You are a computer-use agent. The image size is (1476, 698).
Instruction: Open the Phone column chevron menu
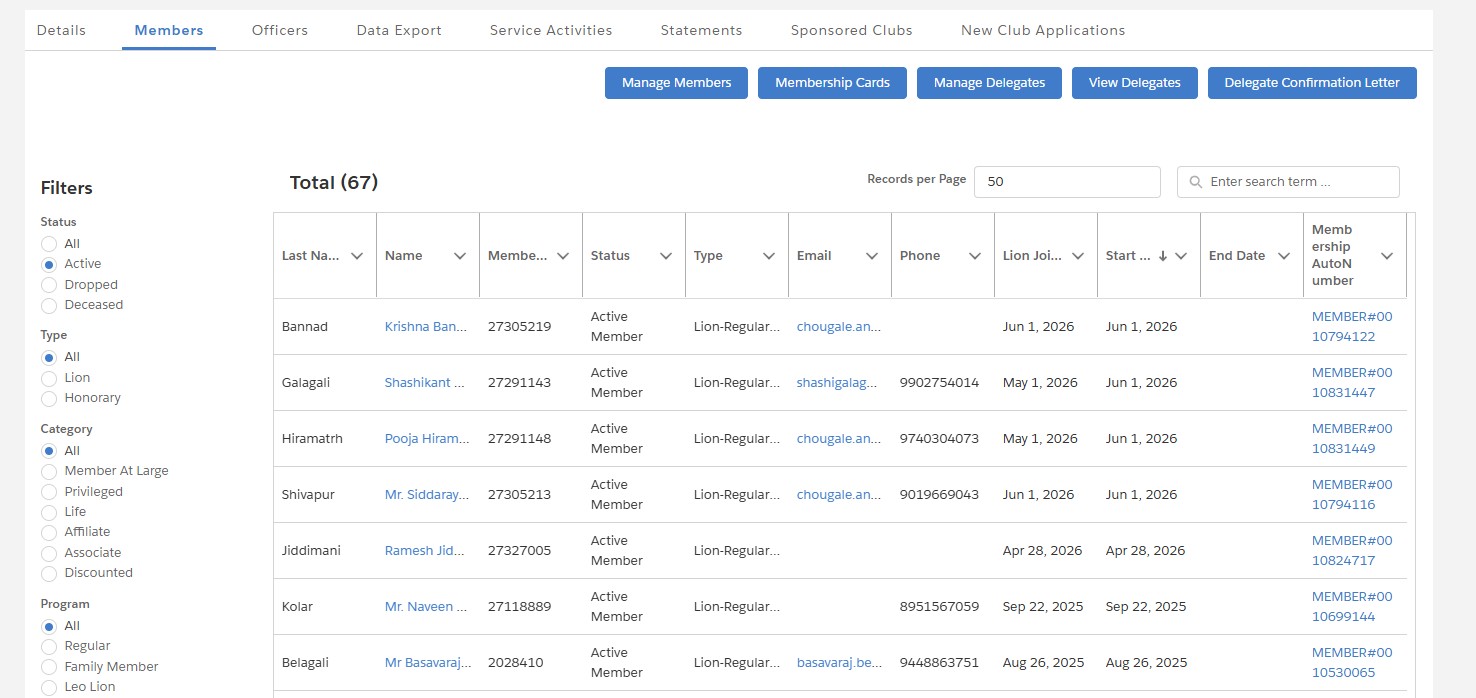975,256
